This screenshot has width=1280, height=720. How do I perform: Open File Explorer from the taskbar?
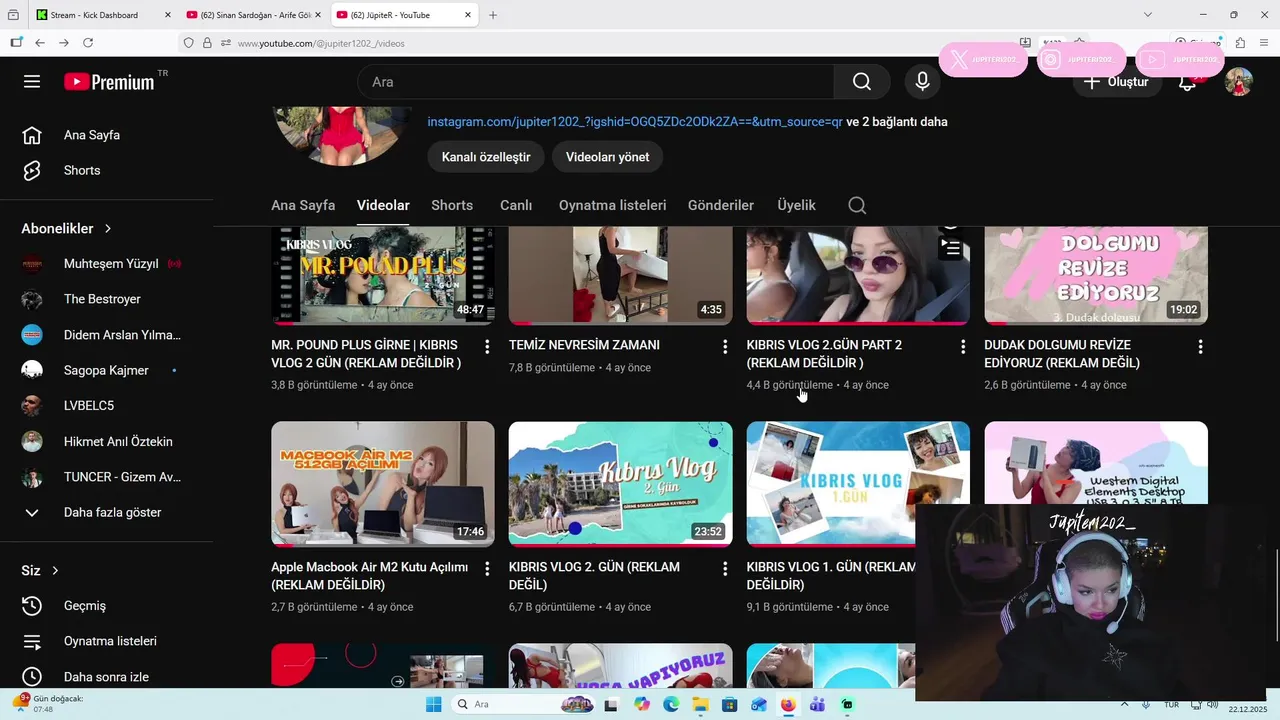click(700, 705)
